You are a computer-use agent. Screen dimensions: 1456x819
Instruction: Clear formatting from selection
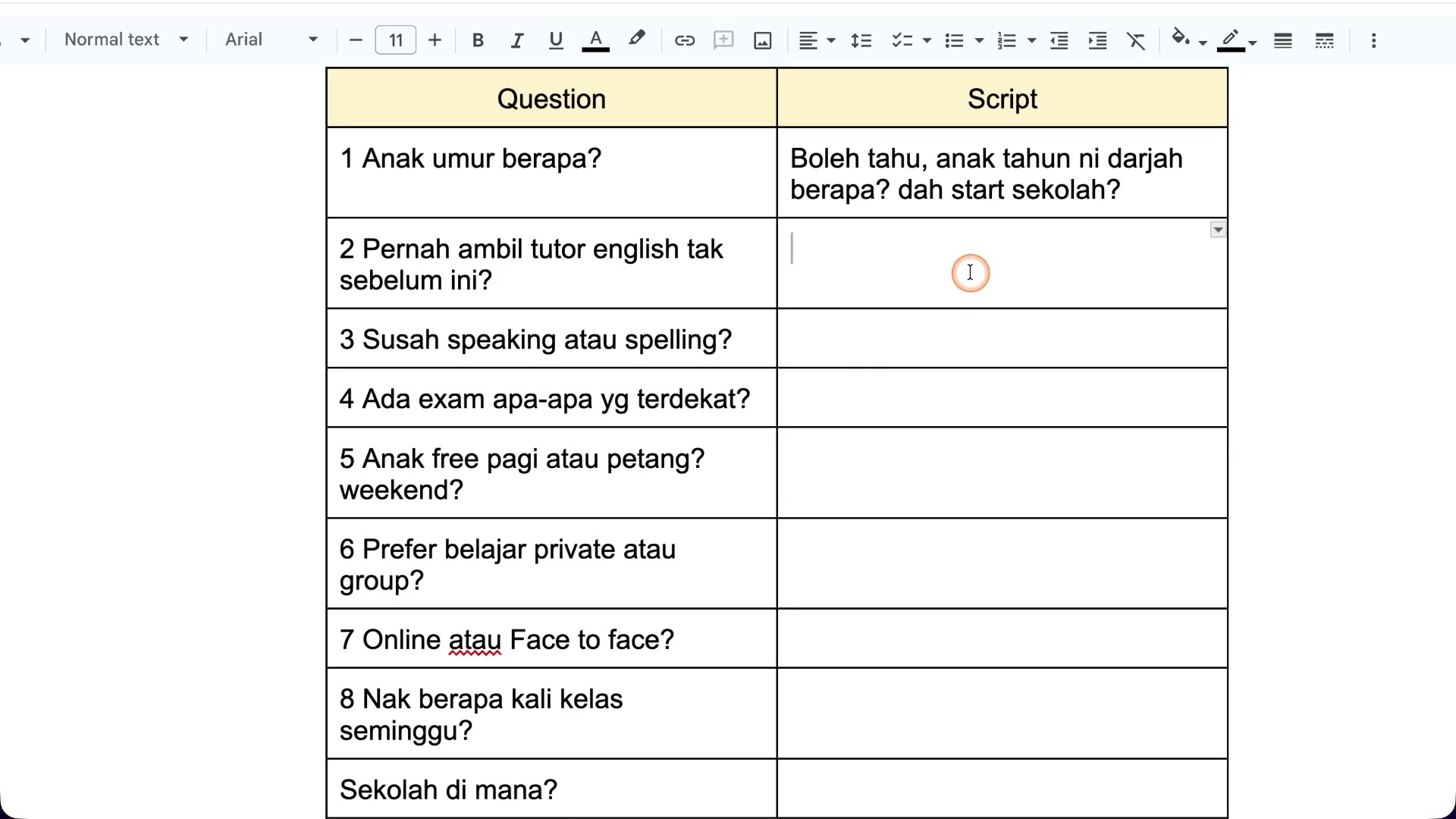[x=1136, y=40]
